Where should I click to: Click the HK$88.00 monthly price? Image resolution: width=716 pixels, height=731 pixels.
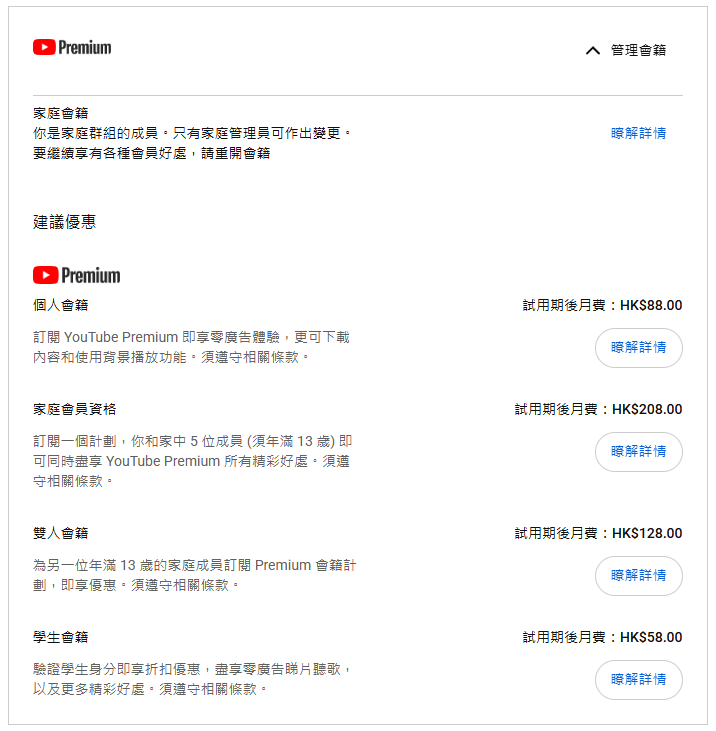point(651,305)
